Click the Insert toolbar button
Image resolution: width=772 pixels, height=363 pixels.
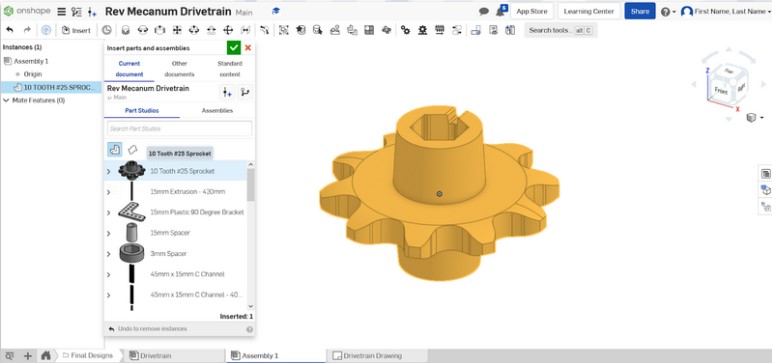tap(76, 30)
